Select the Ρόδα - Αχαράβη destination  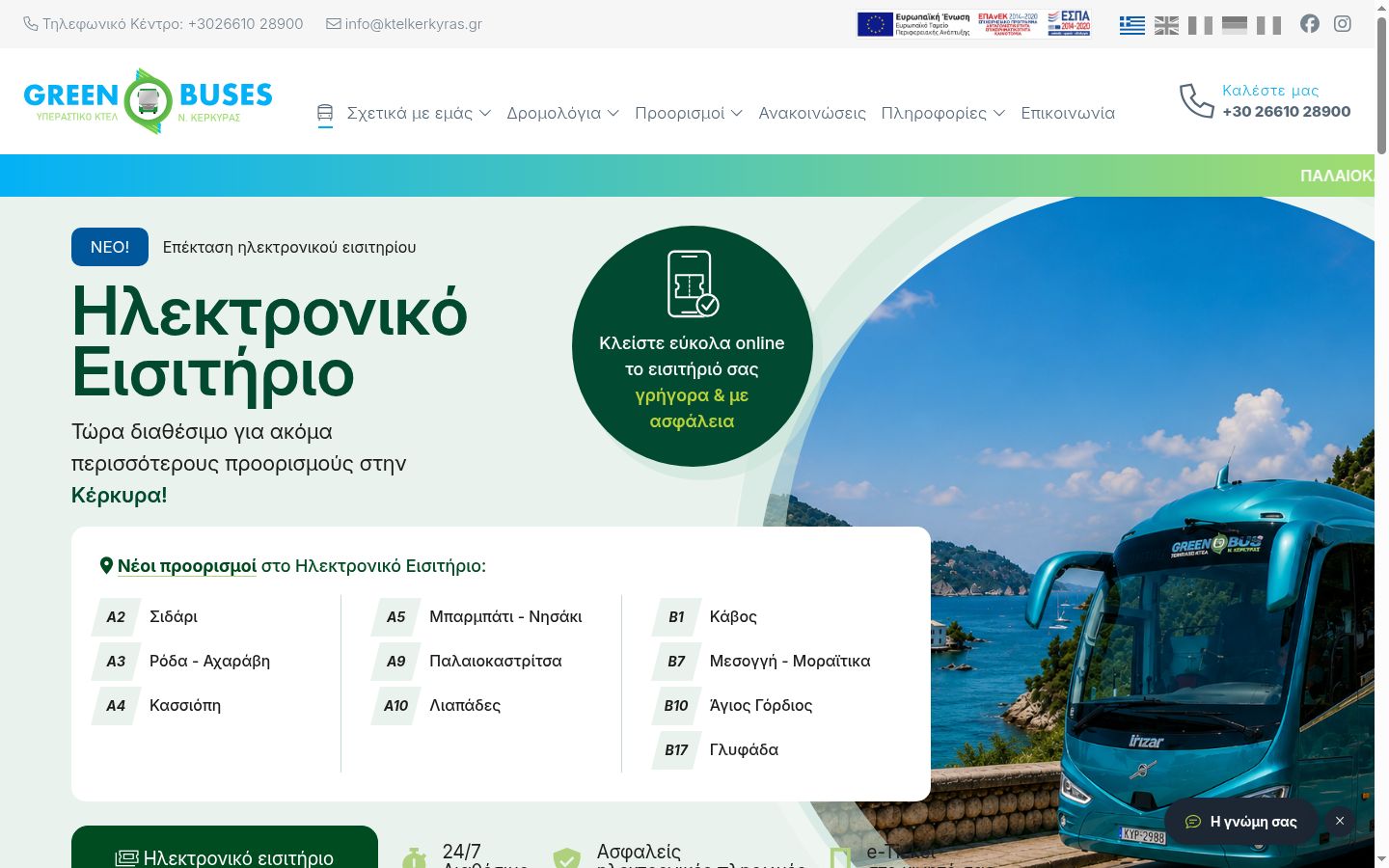tap(209, 662)
